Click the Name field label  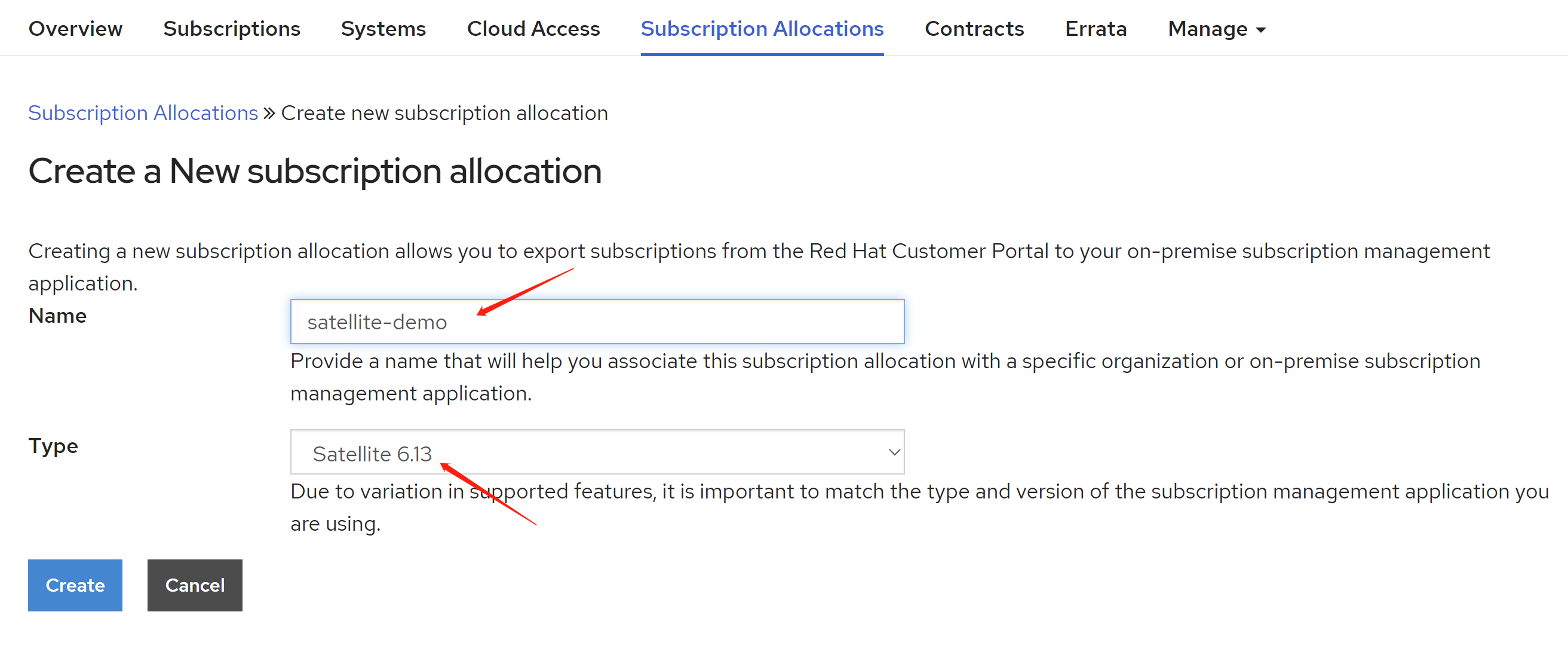57,316
